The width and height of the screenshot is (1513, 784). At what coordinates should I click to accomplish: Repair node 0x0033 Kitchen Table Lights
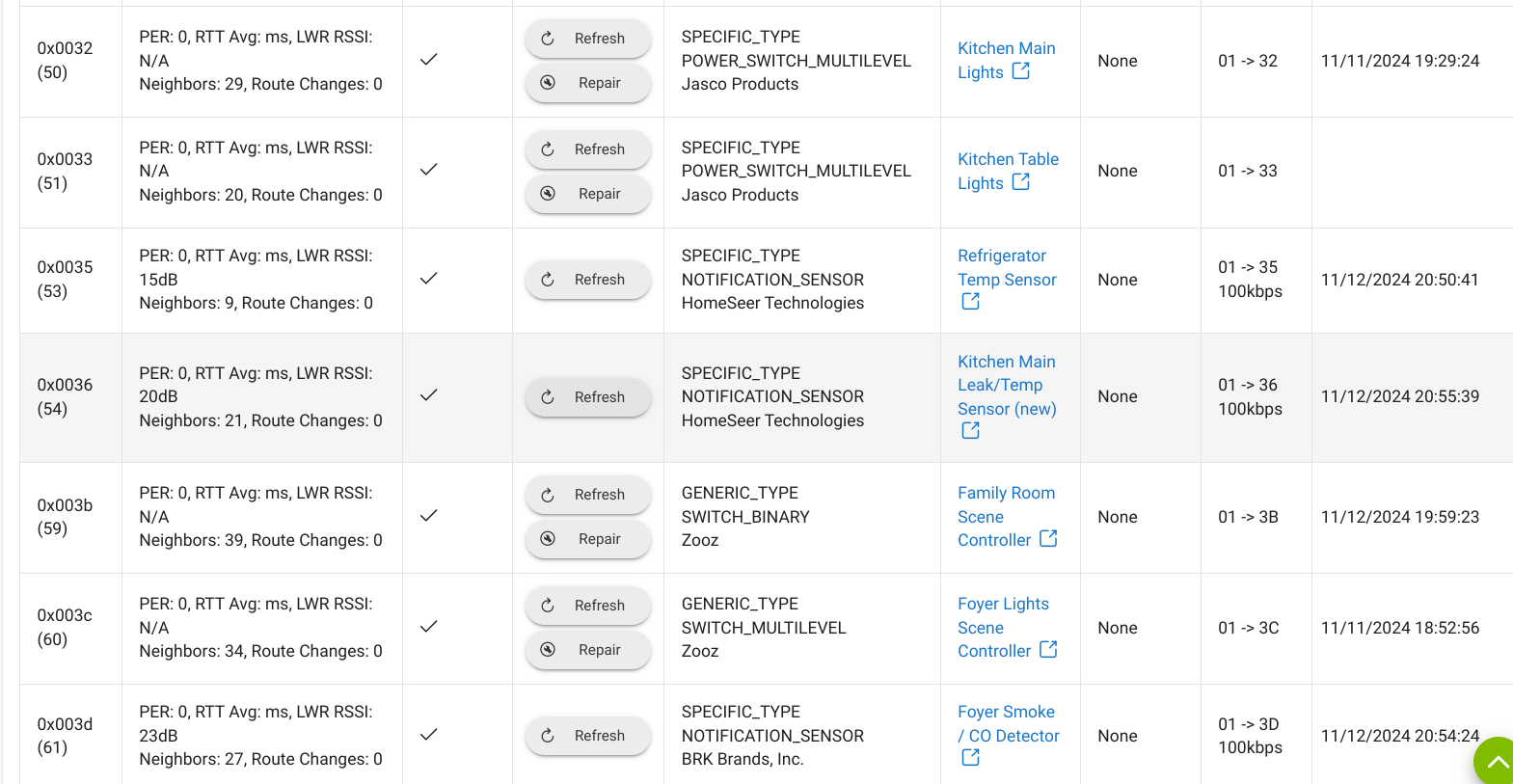click(588, 194)
